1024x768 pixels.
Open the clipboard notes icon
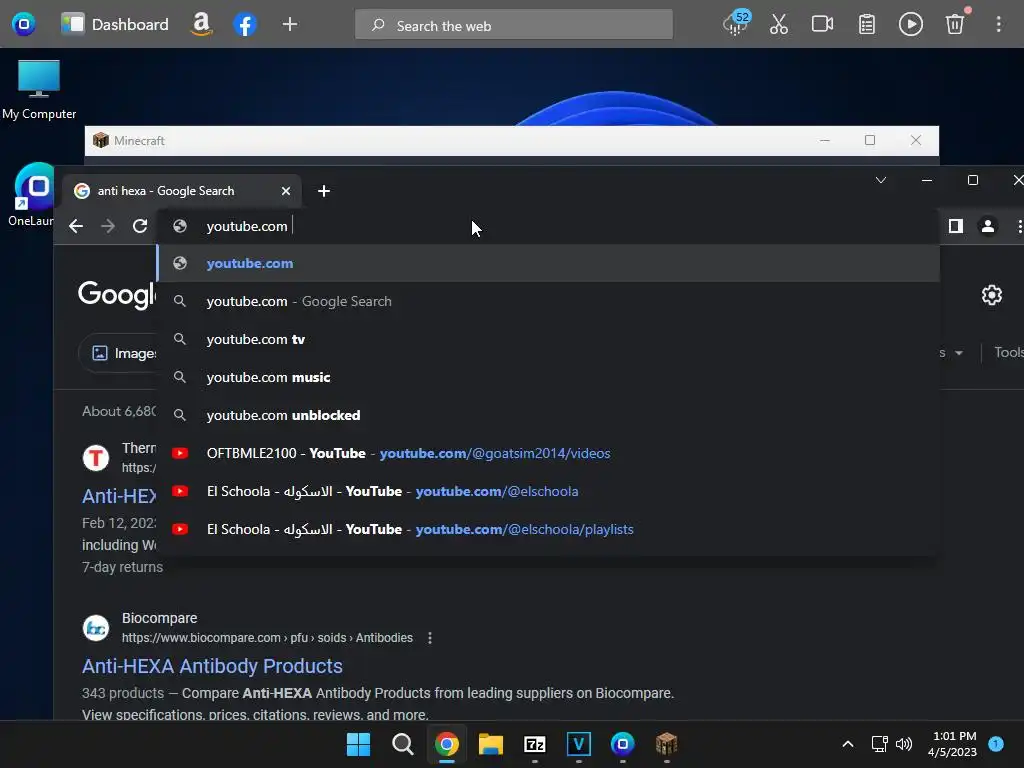[x=867, y=25]
